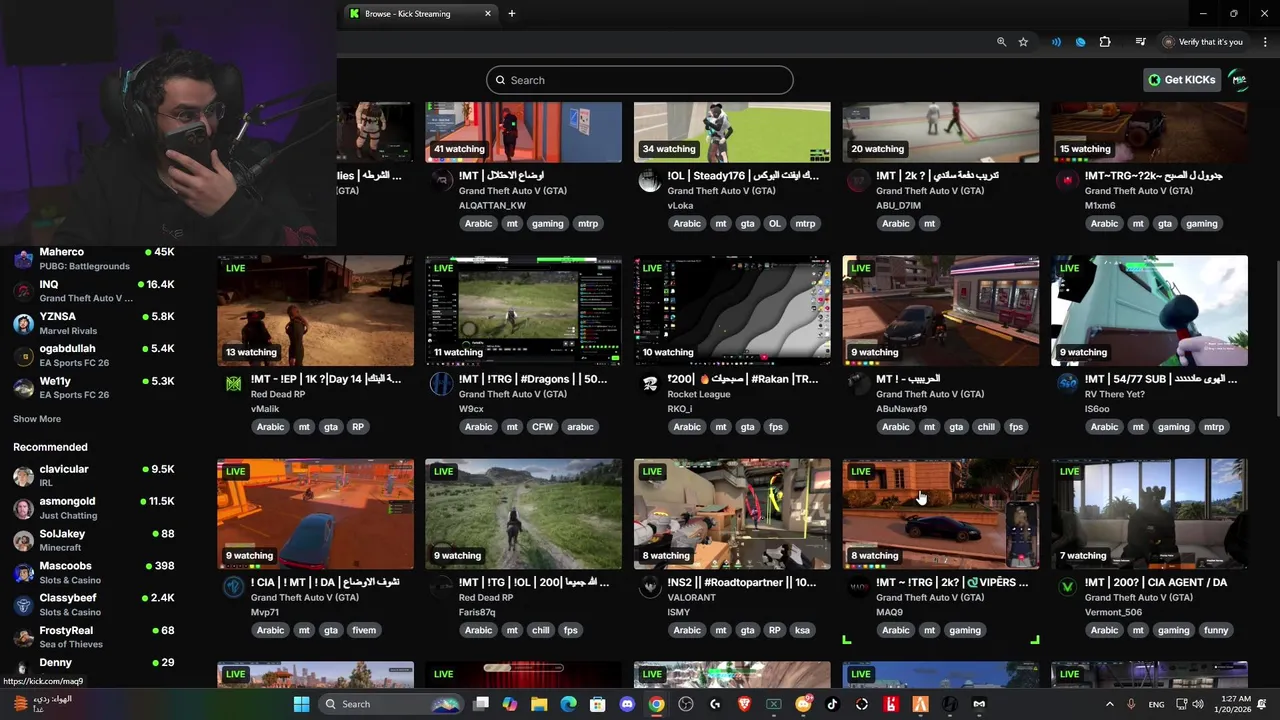Click the VALORANT category under ISMY

tap(691, 598)
